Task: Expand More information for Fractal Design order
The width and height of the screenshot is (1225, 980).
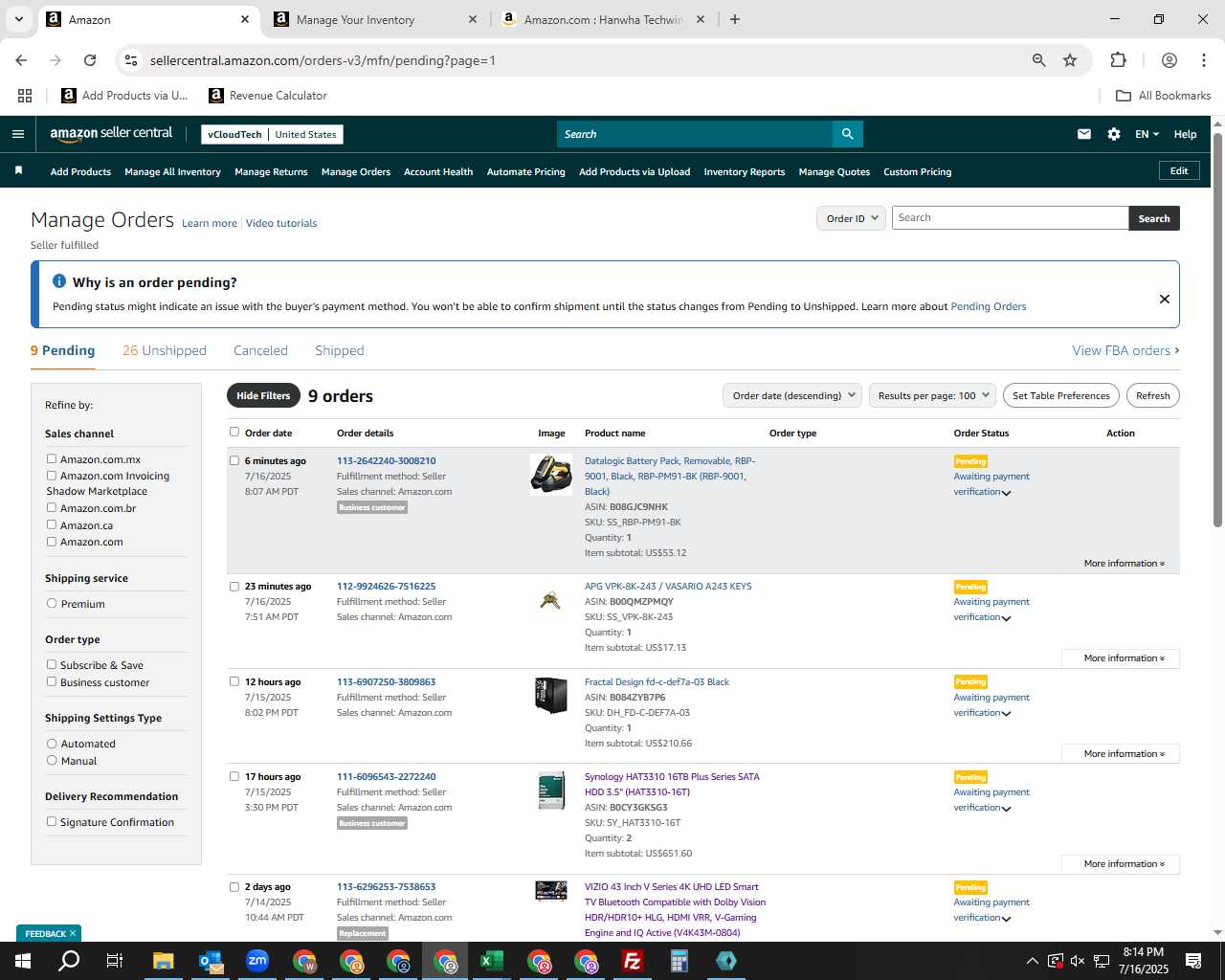Action: coord(1120,754)
